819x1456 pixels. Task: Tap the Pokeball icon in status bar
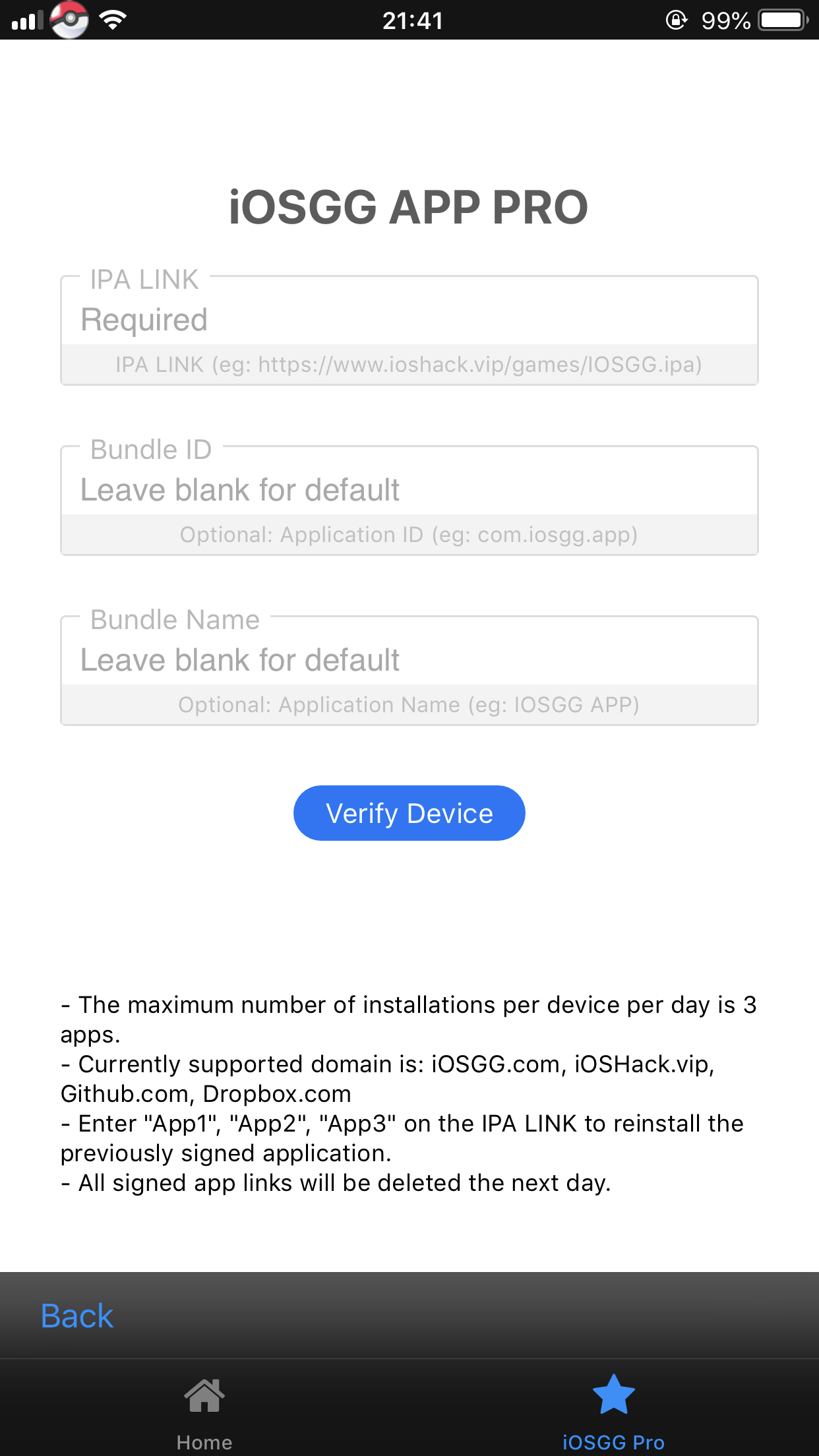[69, 20]
